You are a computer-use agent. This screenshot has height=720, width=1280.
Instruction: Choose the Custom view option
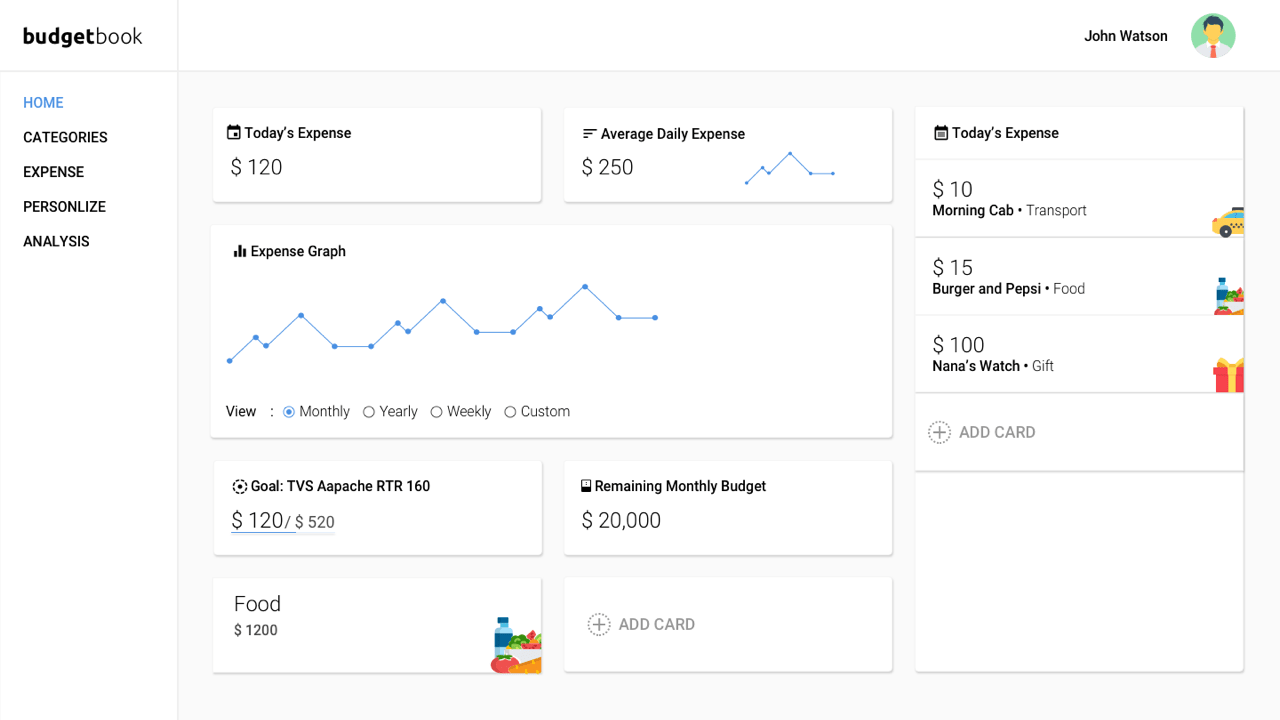point(510,412)
